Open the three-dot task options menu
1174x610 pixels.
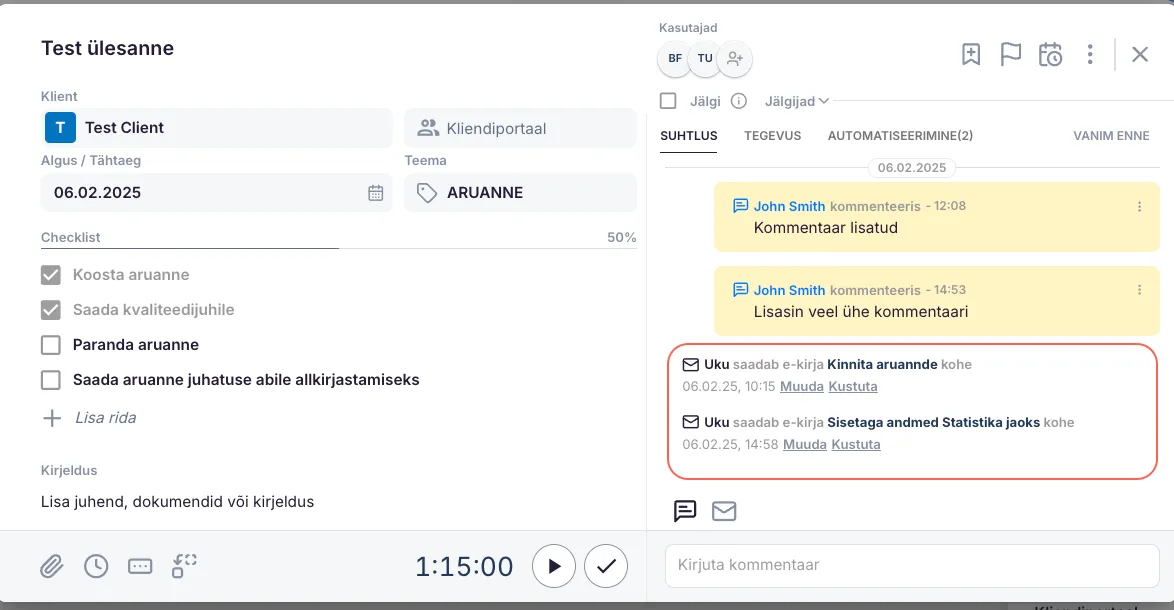tap(1090, 55)
